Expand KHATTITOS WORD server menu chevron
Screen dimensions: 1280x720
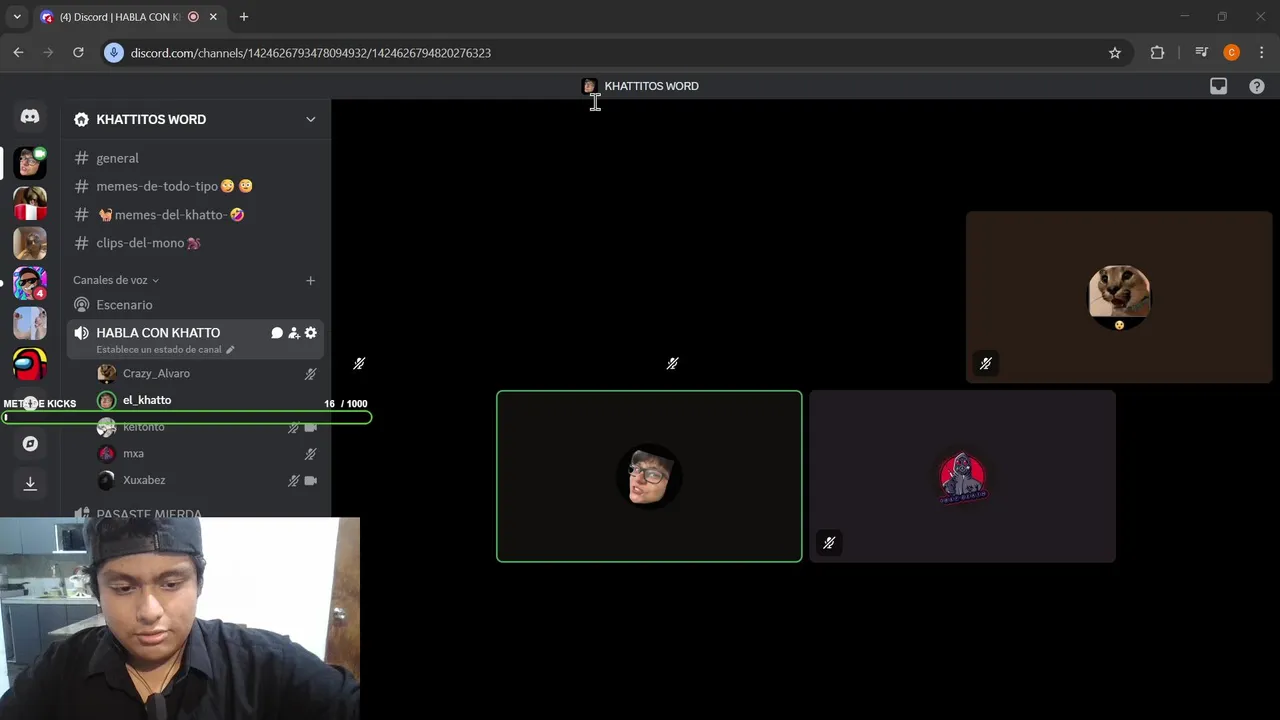(x=310, y=119)
